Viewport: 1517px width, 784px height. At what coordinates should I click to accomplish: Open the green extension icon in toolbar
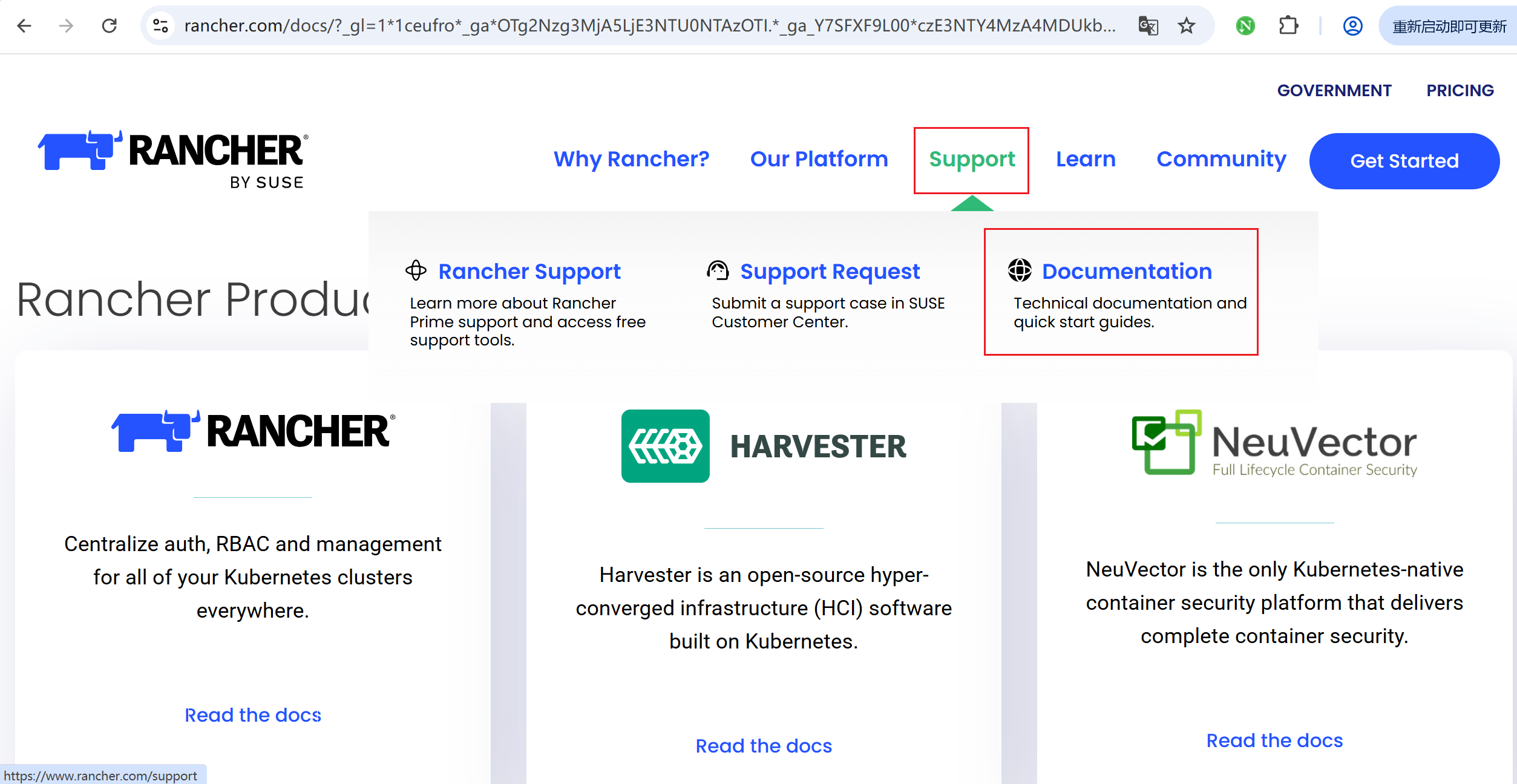click(x=1245, y=26)
